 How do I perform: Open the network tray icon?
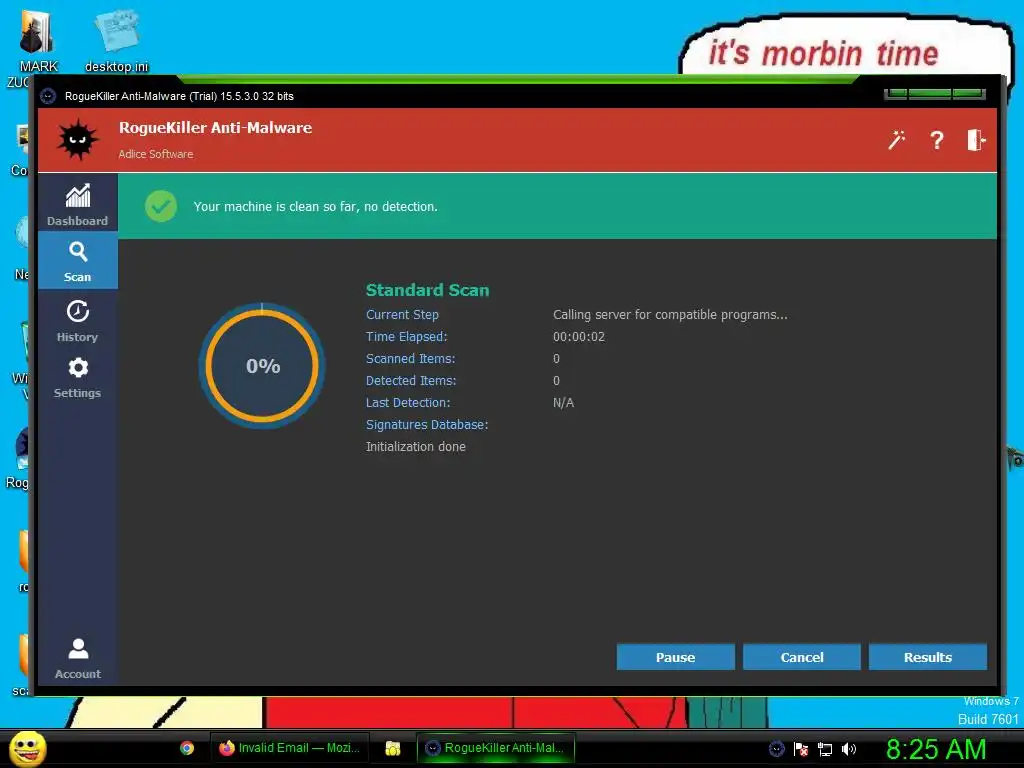pos(825,749)
